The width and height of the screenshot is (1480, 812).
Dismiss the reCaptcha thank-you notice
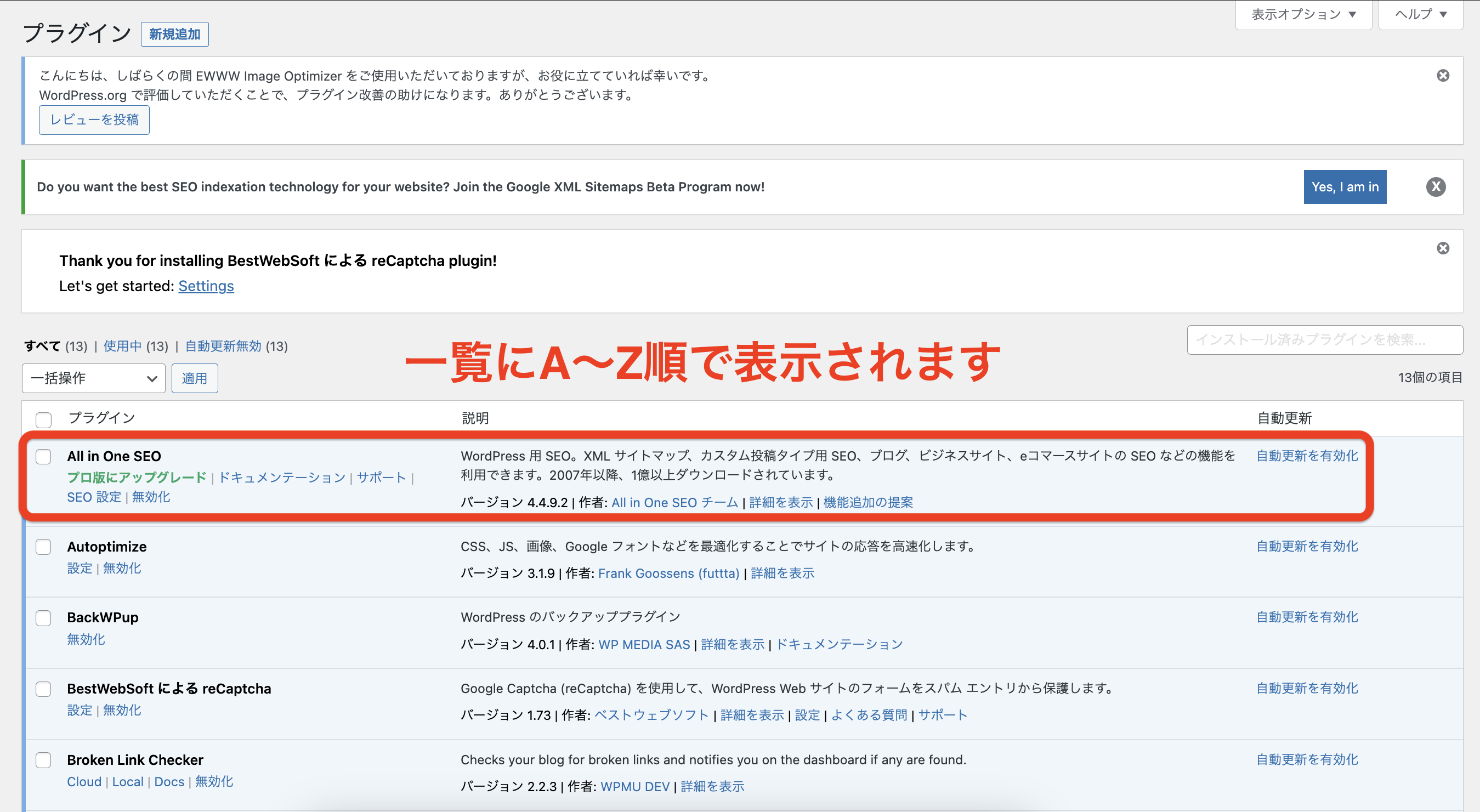pos(1443,248)
